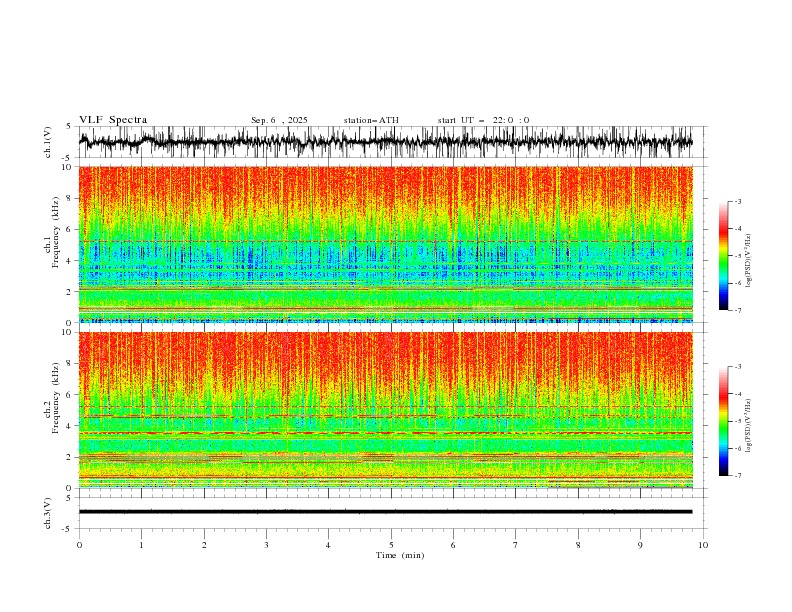
Task: Click the ch.1 color bar "log(PSD)(V²/Hz)" label
Action: (x=749, y=261)
